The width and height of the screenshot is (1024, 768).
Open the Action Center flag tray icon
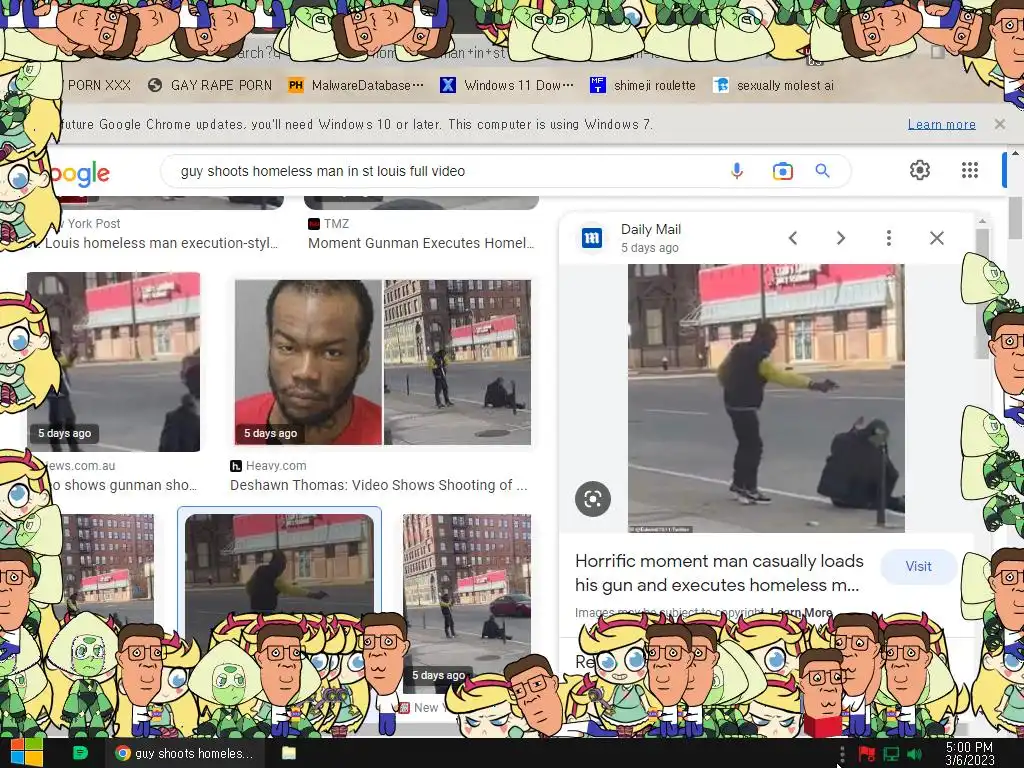click(867, 754)
